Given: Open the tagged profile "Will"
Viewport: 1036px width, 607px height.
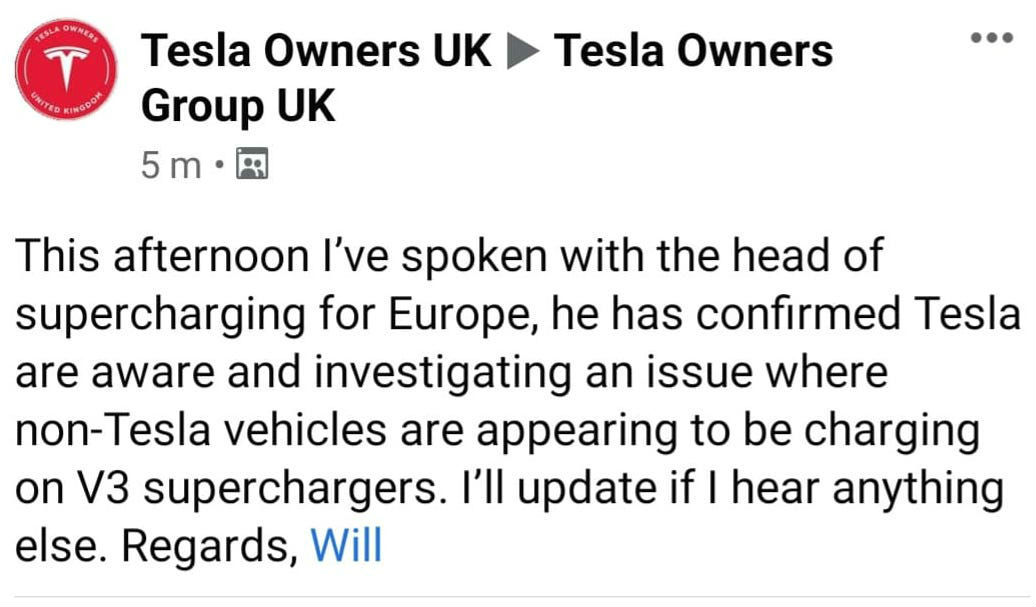Looking at the screenshot, I should click(x=346, y=546).
